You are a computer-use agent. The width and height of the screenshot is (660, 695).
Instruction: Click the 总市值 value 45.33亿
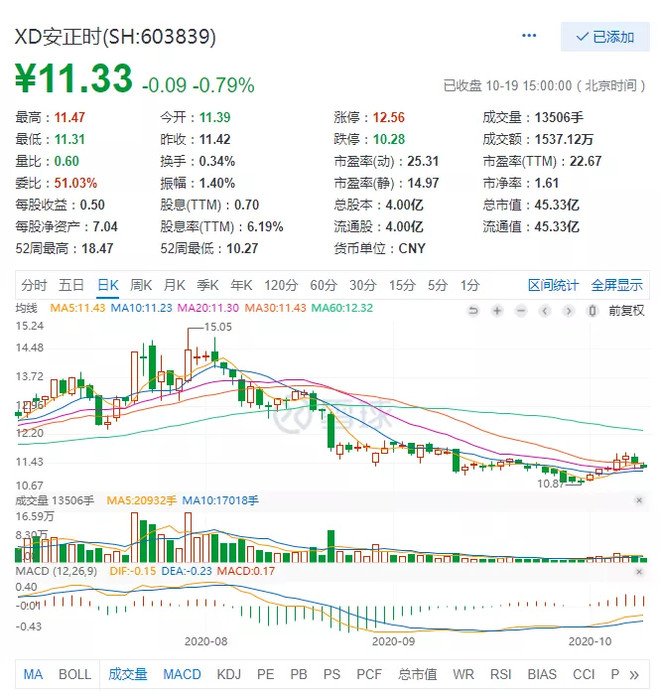click(x=557, y=205)
